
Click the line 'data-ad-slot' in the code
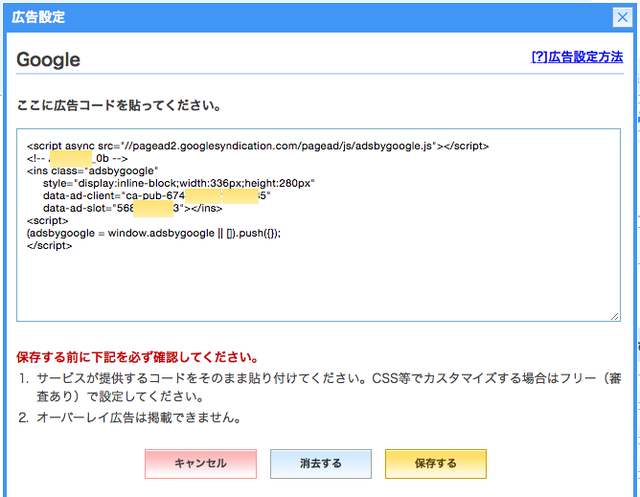133,208
